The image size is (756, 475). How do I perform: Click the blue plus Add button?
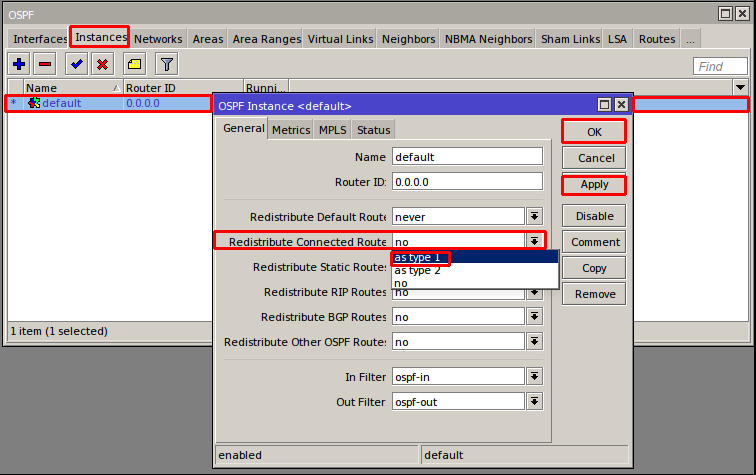coord(19,64)
